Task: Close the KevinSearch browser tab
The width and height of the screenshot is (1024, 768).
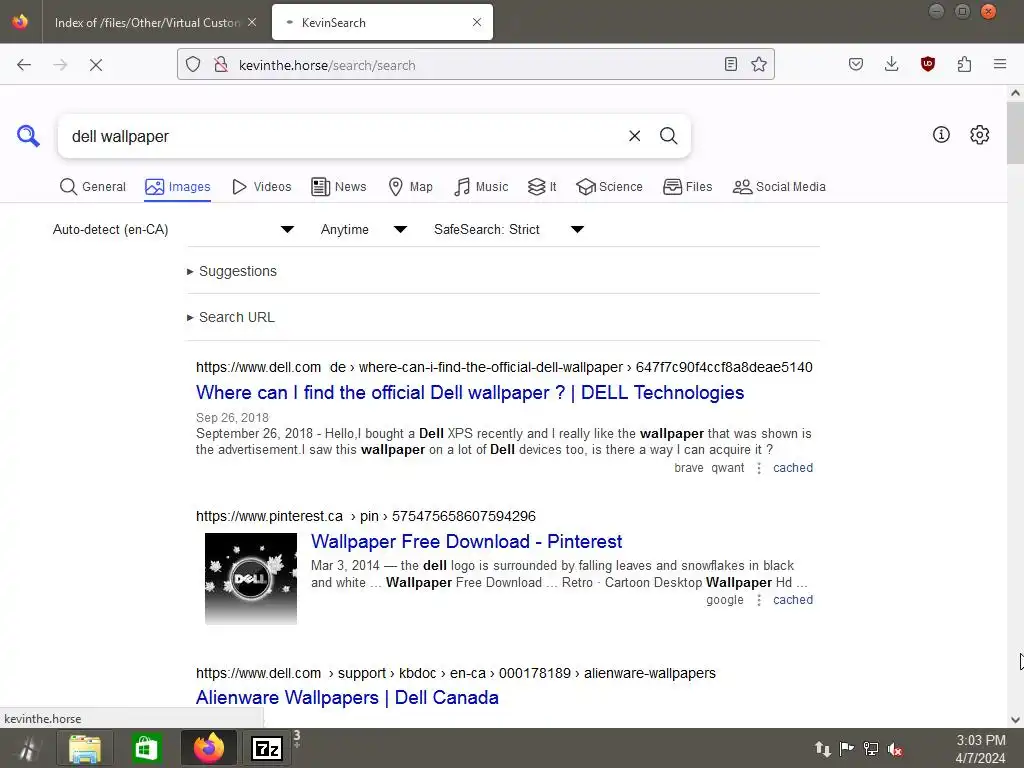Action: 477,22
